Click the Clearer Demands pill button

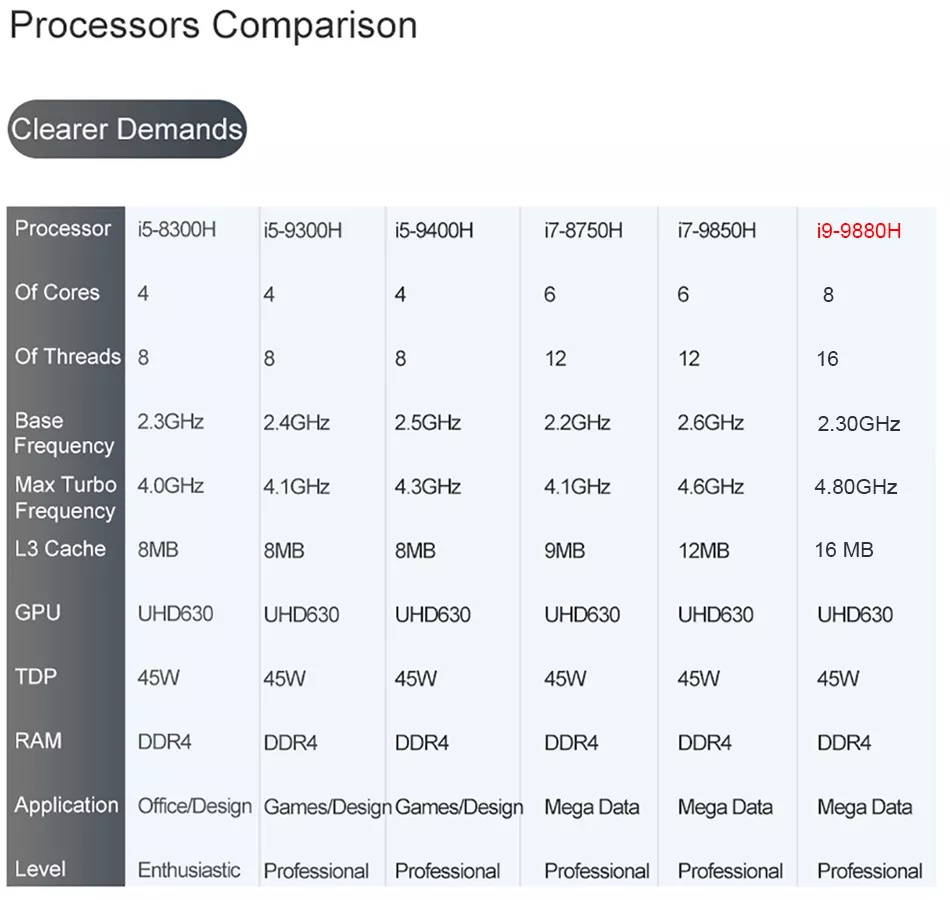pos(127,129)
